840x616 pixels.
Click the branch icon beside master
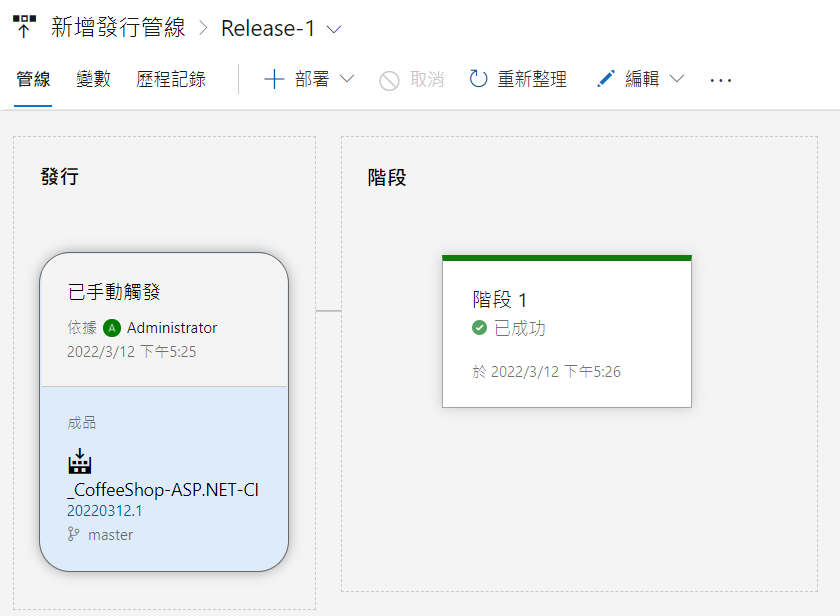[x=73, y=535]
